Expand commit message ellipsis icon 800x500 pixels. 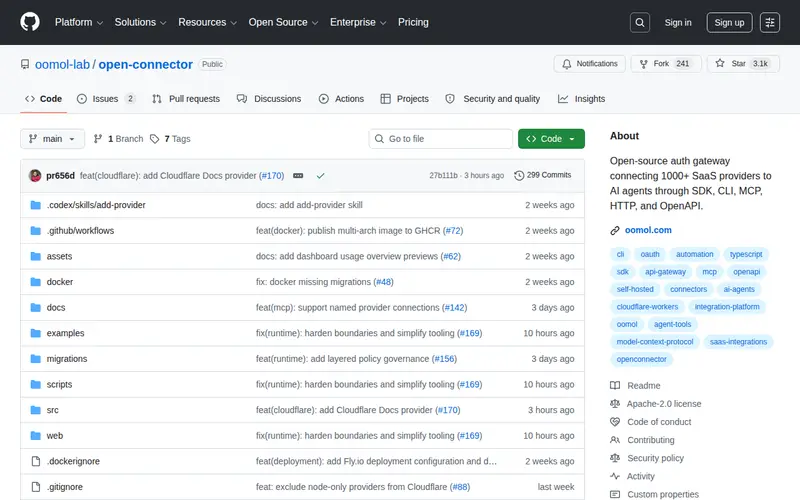pos(298,176)
